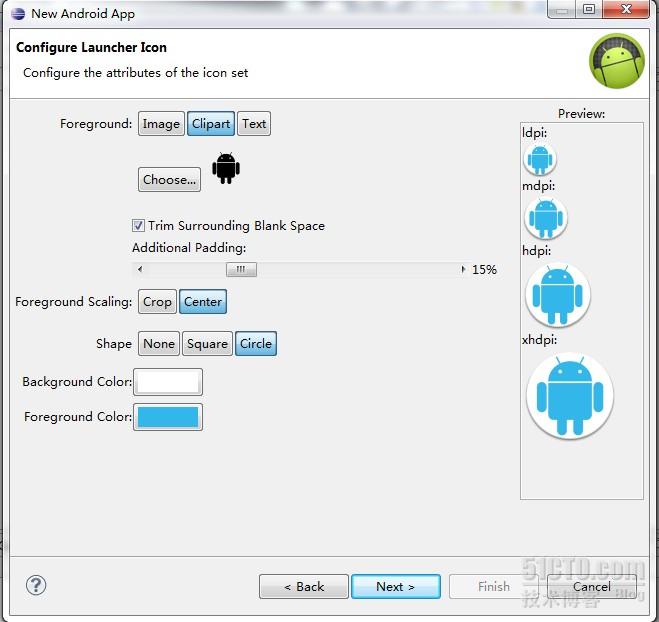Select the Image foreground option

[x=161, y=124]
